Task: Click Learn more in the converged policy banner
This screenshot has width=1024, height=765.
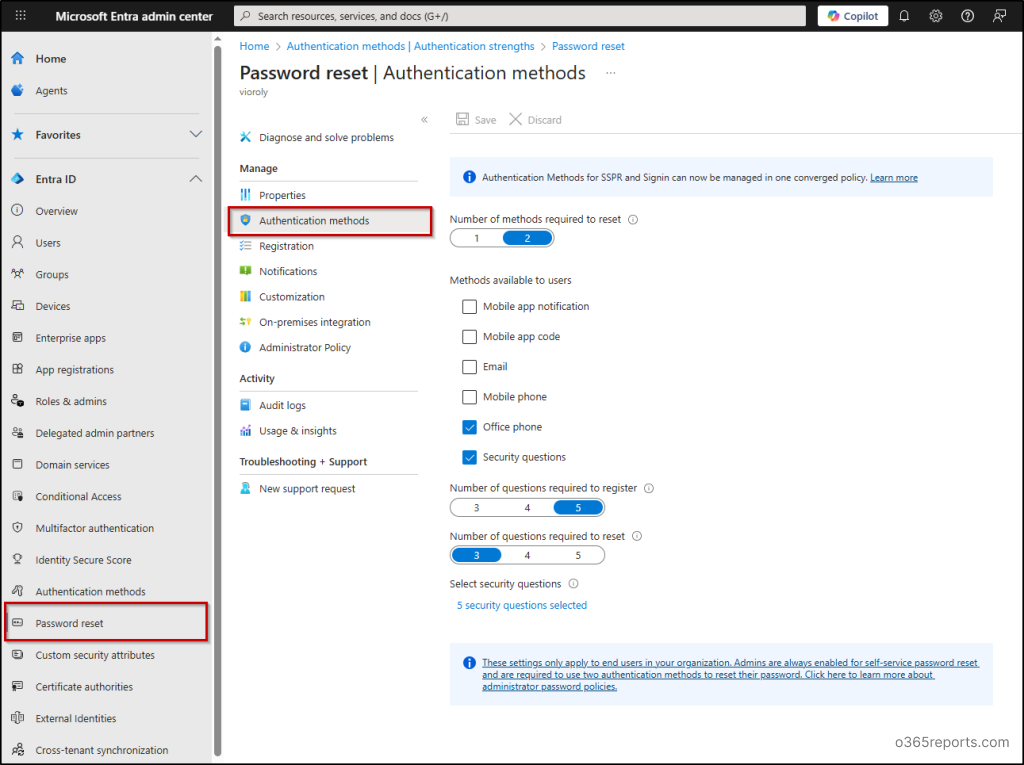Action: pyautogui.click(x=893, y=178)
